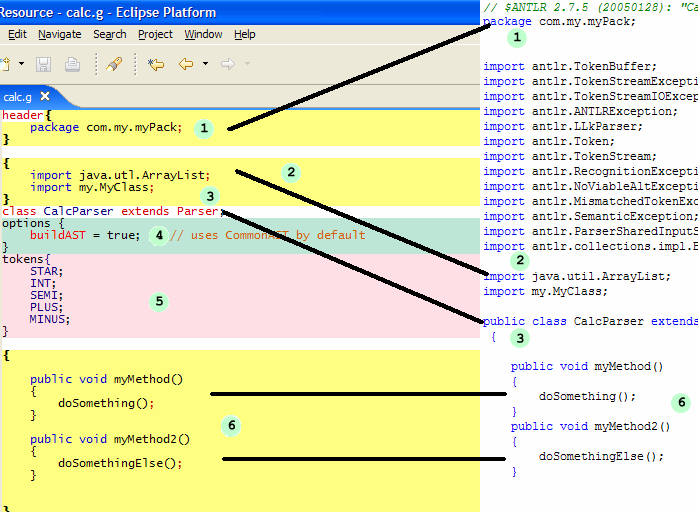The width and height of the screenshot is (698, 512).
Task: Click 'import antlr.SemanticException;' line
Action: pos(591,216)
